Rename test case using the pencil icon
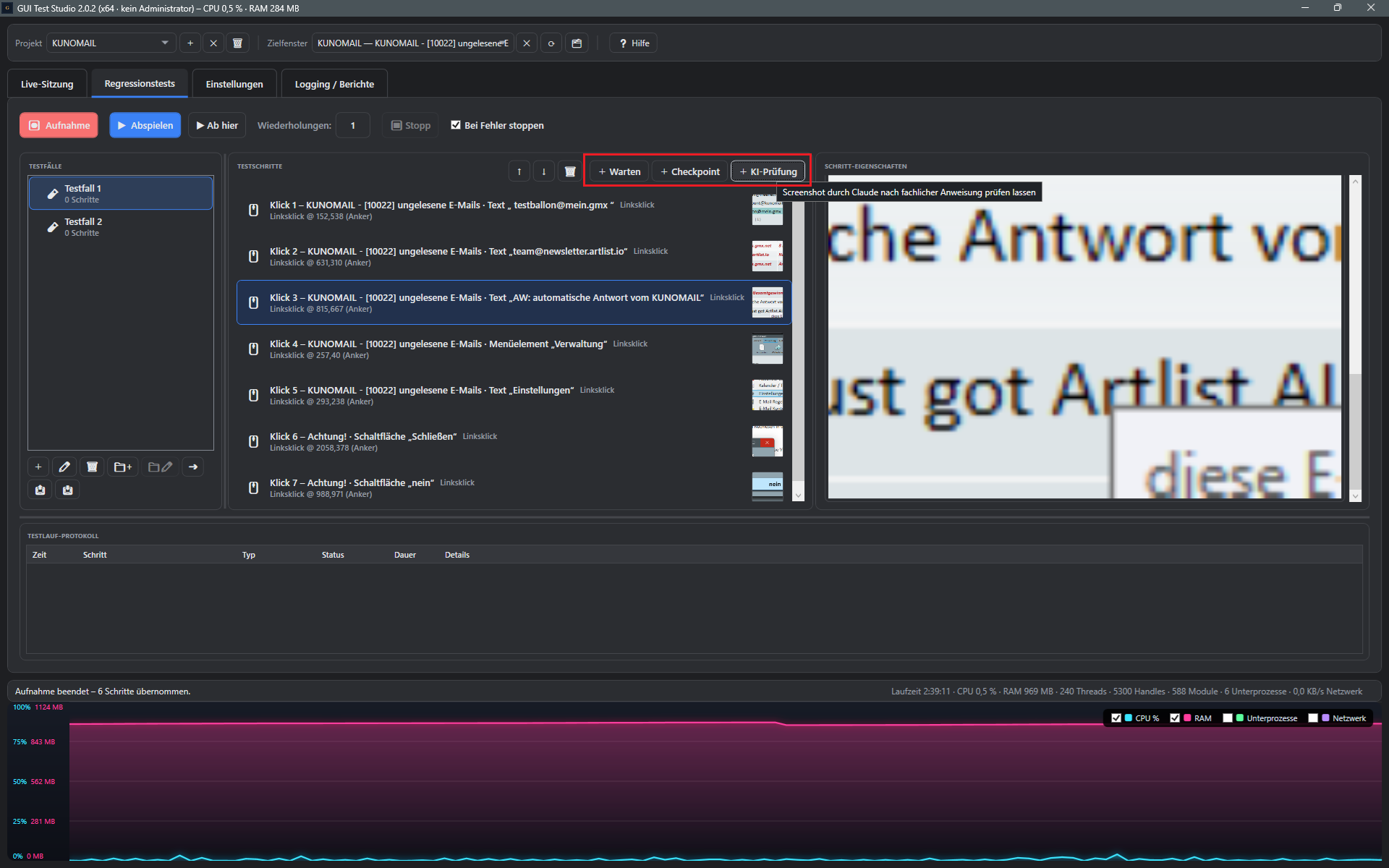This screenshot has width=1389, height=868. (x=64, y=467)
